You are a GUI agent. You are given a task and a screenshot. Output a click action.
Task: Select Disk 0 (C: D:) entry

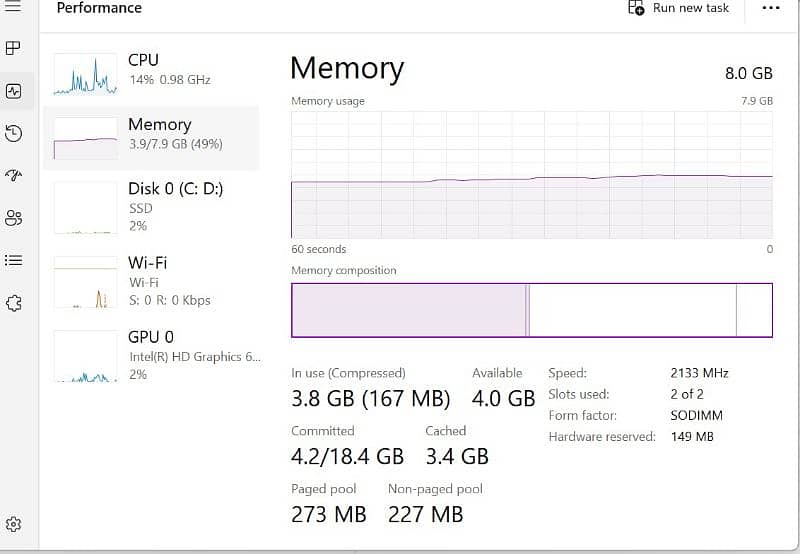155,206
